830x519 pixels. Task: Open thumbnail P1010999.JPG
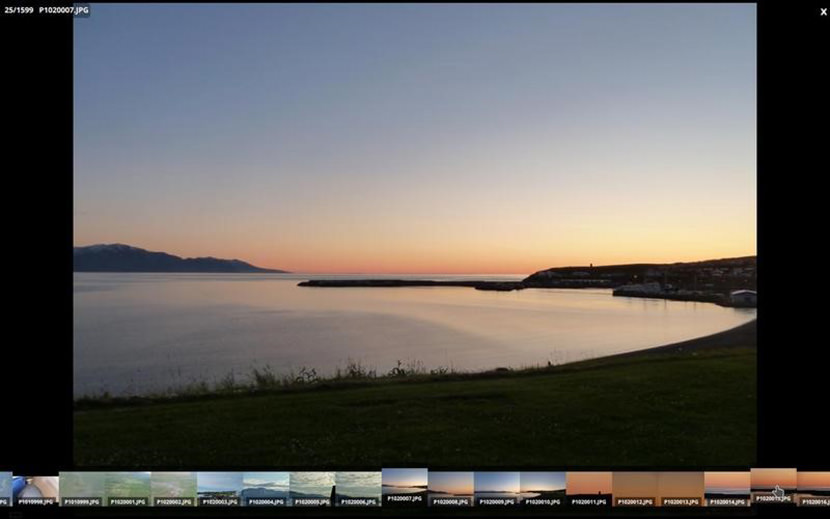point(82,489)
